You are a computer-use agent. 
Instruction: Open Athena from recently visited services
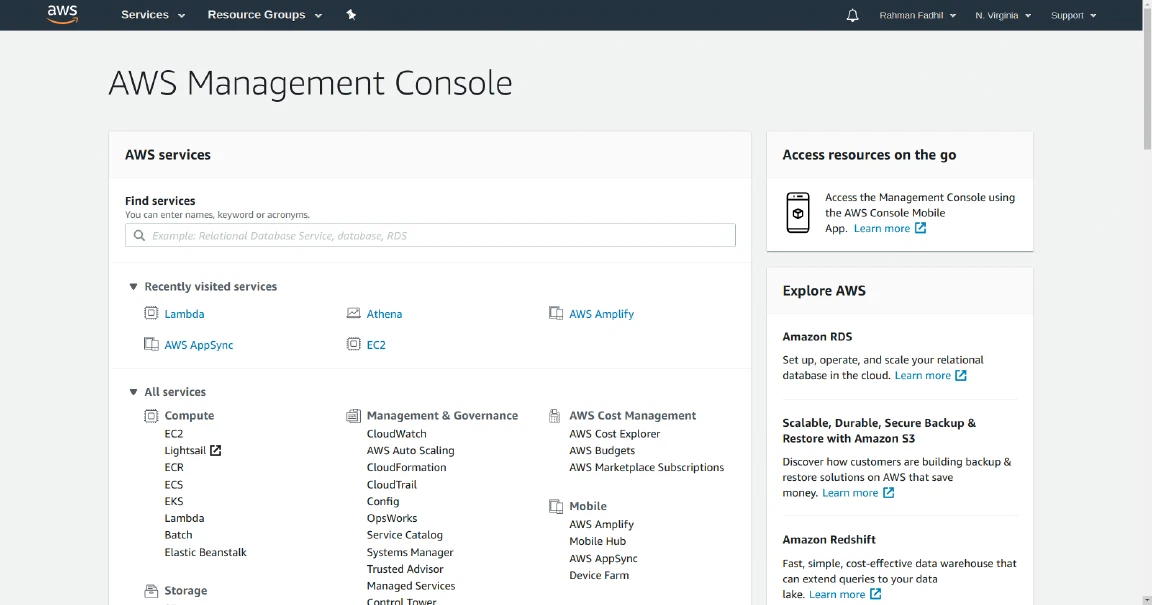click(x=384, y=314)
